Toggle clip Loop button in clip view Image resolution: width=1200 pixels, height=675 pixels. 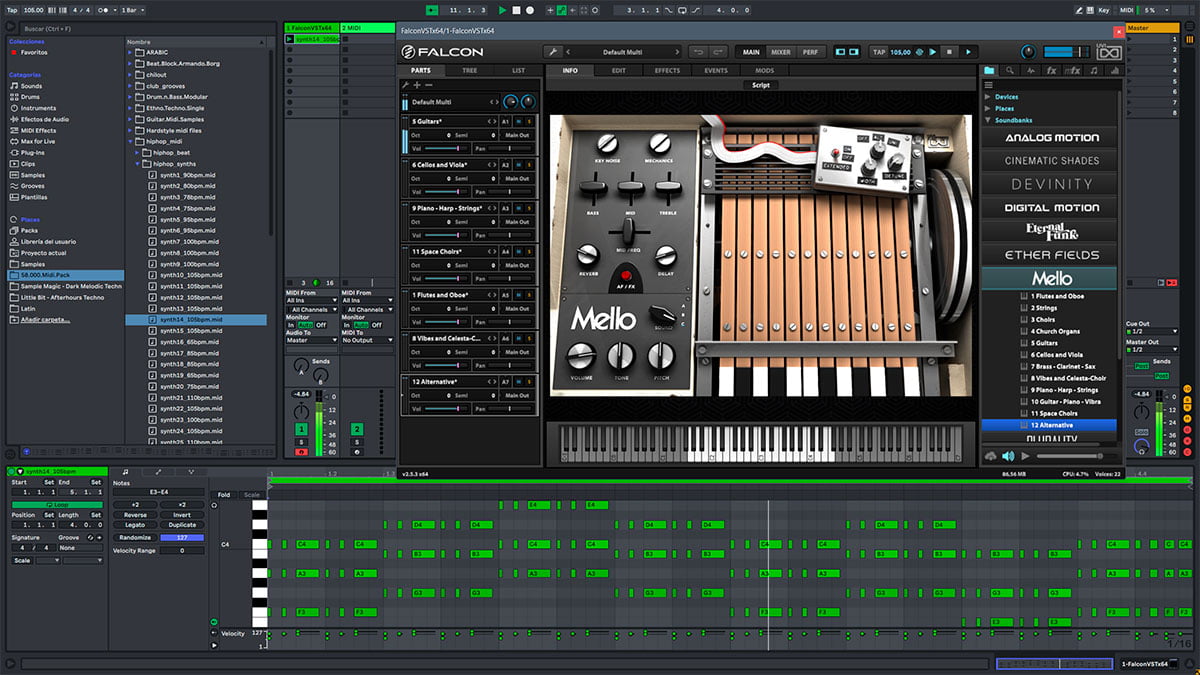click(56, 505)
